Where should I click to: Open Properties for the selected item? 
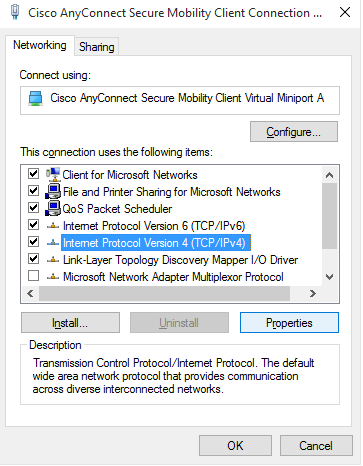(x=289, y=323)
